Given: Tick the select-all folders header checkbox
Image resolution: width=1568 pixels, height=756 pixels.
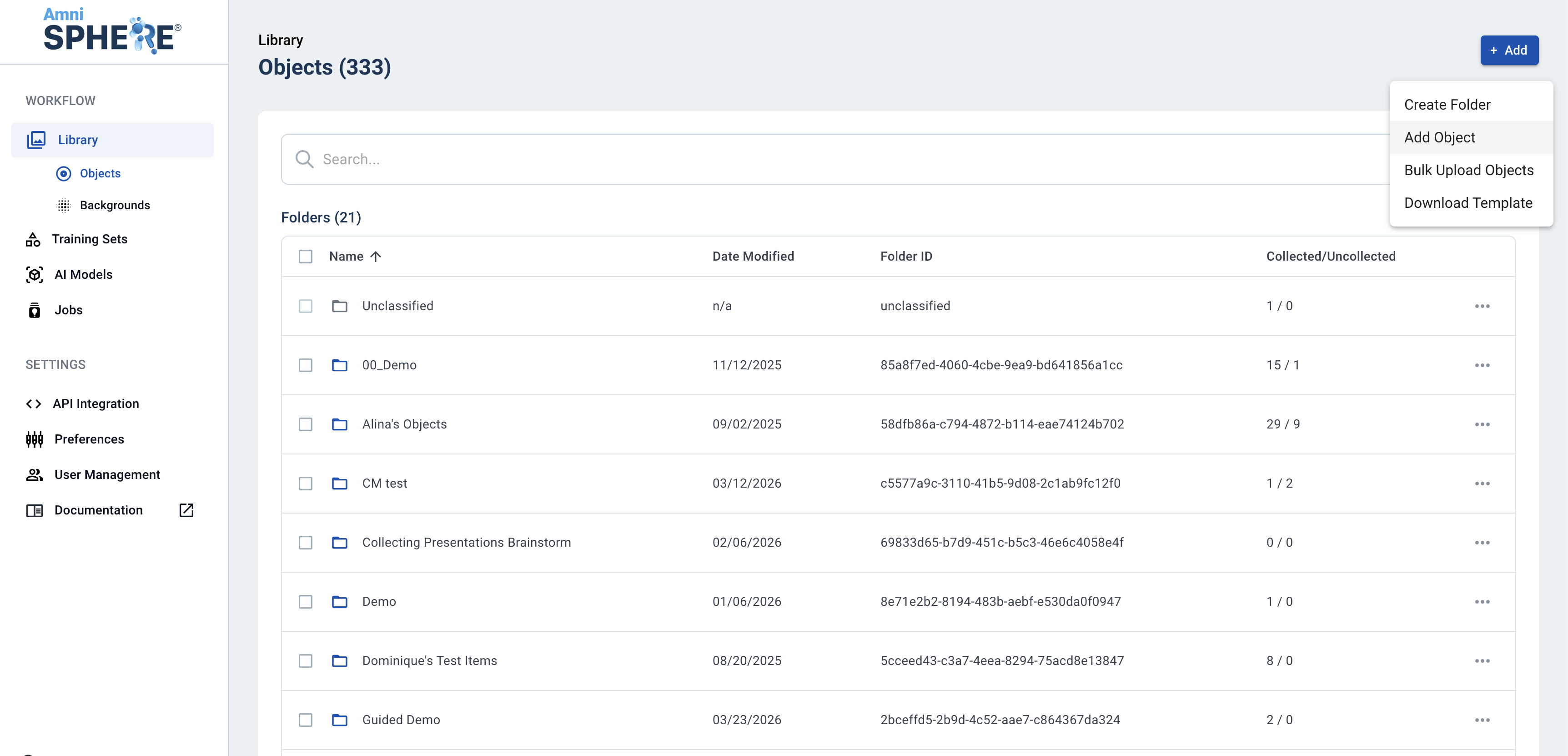Looking at the screenshot, I should click(306, 256).
